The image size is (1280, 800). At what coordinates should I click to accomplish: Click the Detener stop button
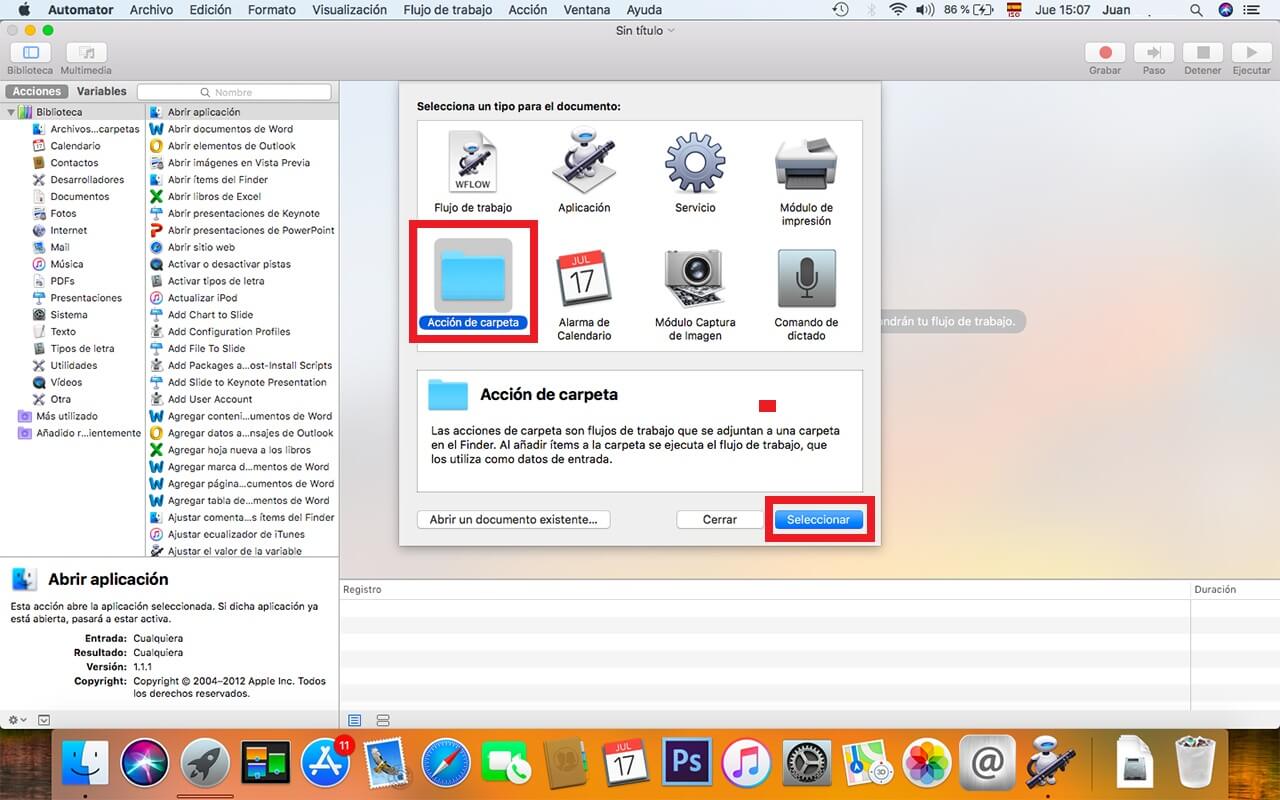(x=1203, y=53)
